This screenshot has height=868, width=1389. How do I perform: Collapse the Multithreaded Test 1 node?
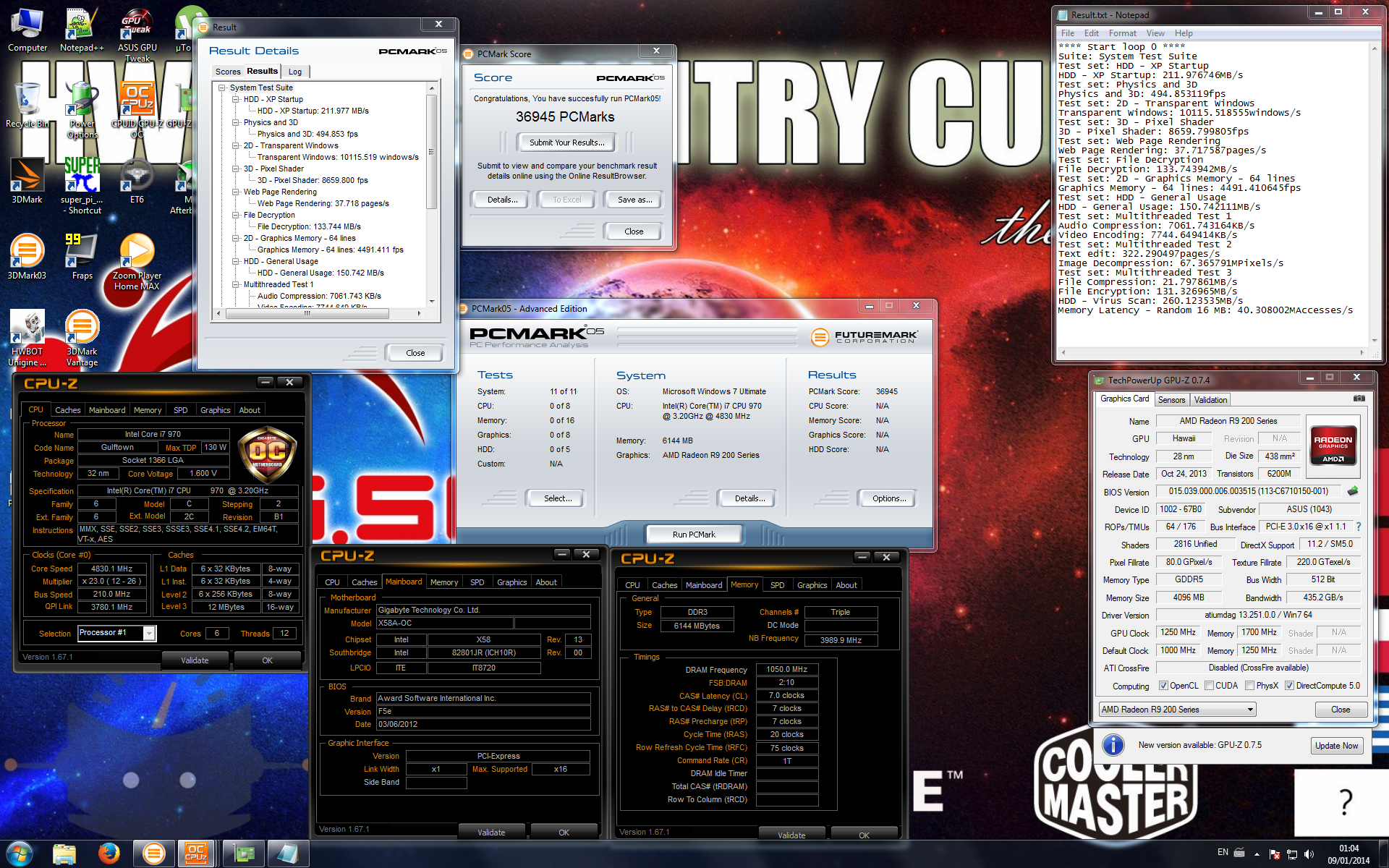click(236, 284)
